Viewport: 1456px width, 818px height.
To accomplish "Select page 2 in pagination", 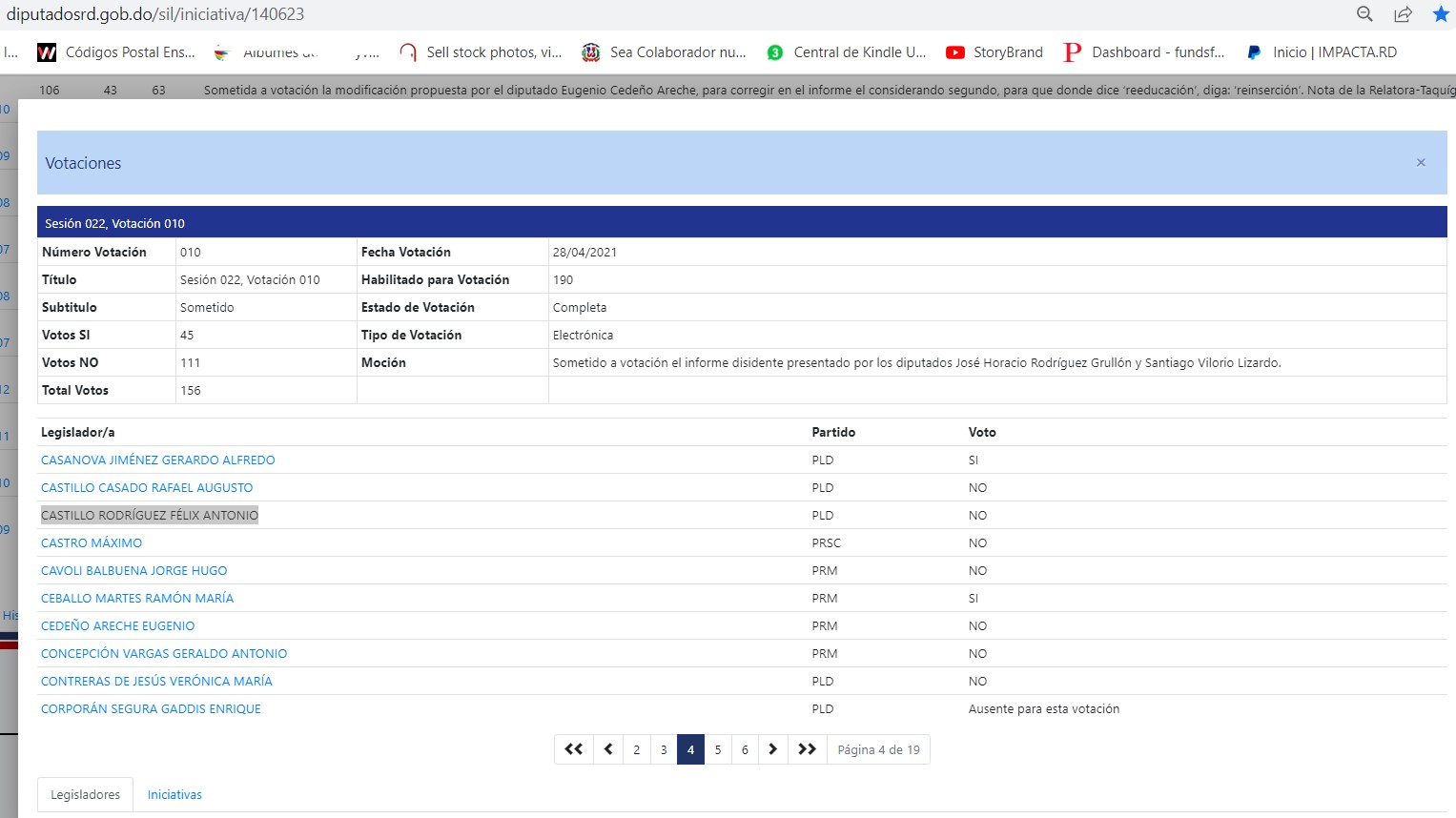I will pos(636,749).
